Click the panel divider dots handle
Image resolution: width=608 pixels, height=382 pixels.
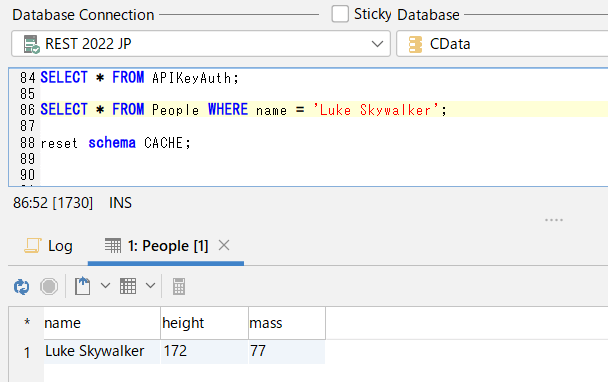pyautogui.click(x=554, y=220)
